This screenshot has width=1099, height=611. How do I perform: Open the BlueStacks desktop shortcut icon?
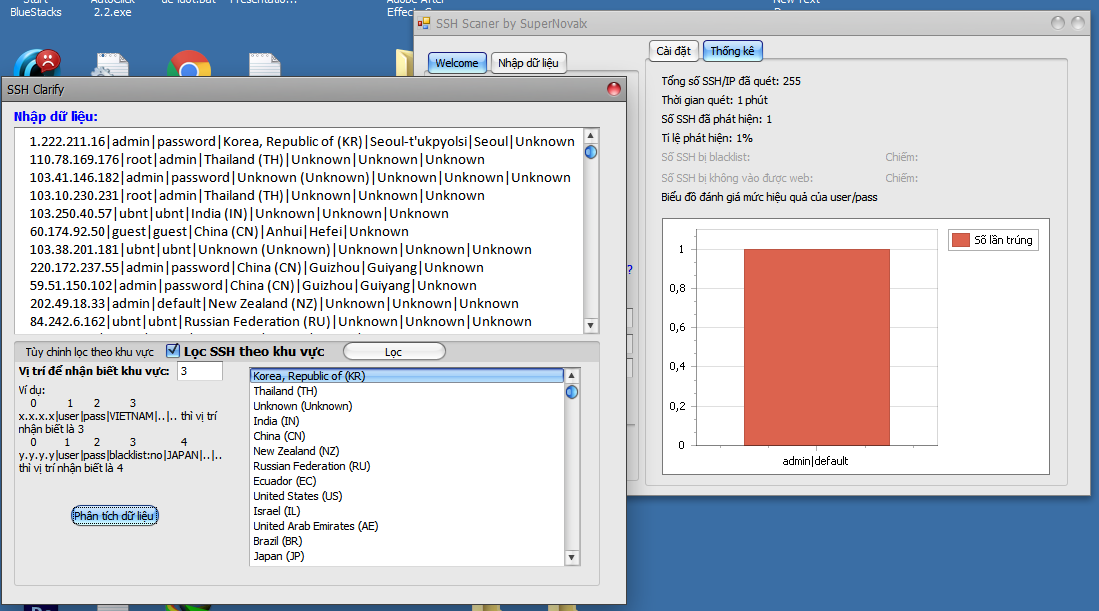(36, 64)
